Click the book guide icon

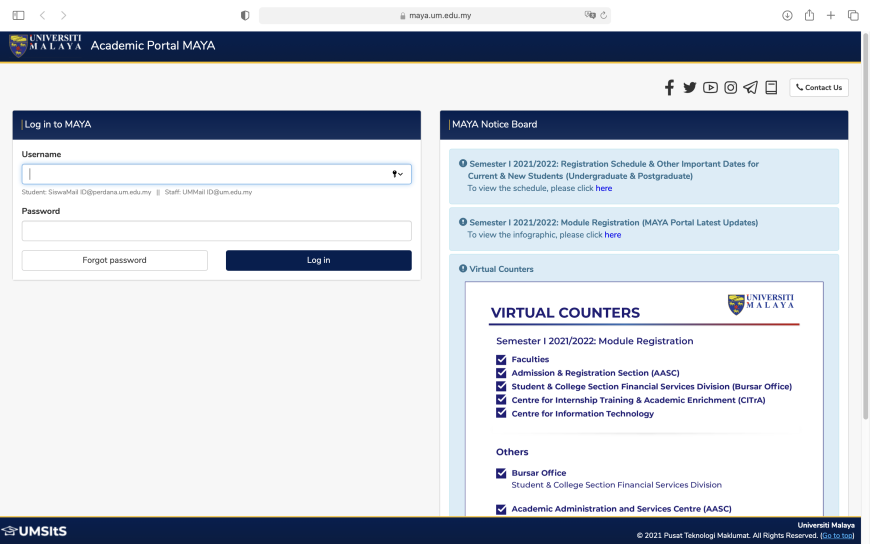coord(771,88)
